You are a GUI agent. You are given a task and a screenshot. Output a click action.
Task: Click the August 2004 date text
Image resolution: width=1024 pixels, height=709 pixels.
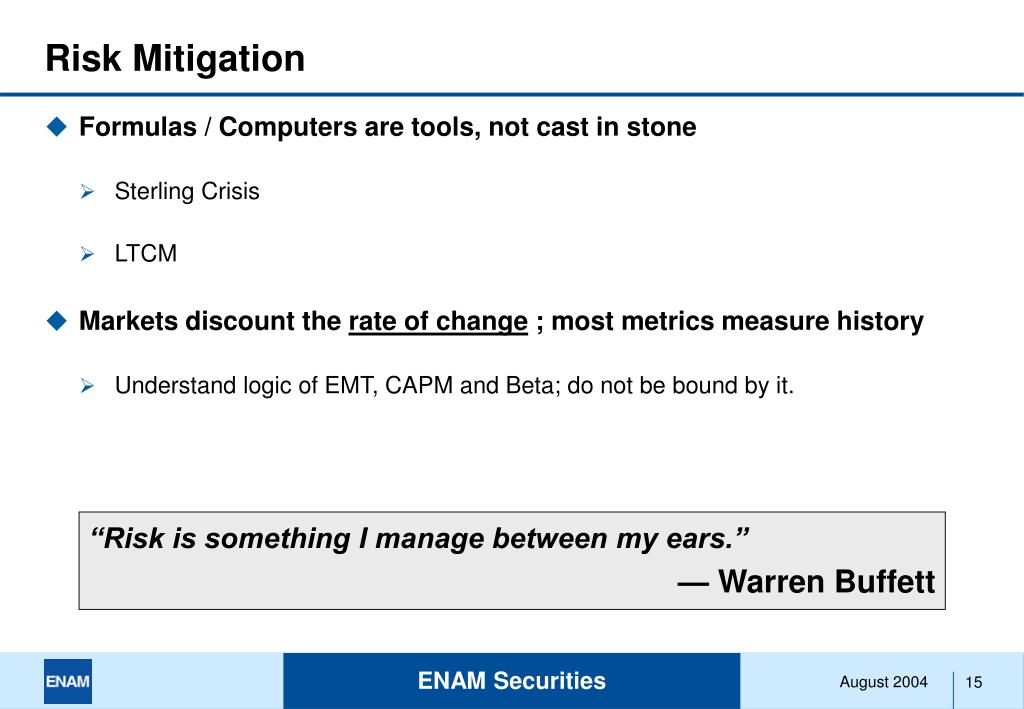point(884,682)
